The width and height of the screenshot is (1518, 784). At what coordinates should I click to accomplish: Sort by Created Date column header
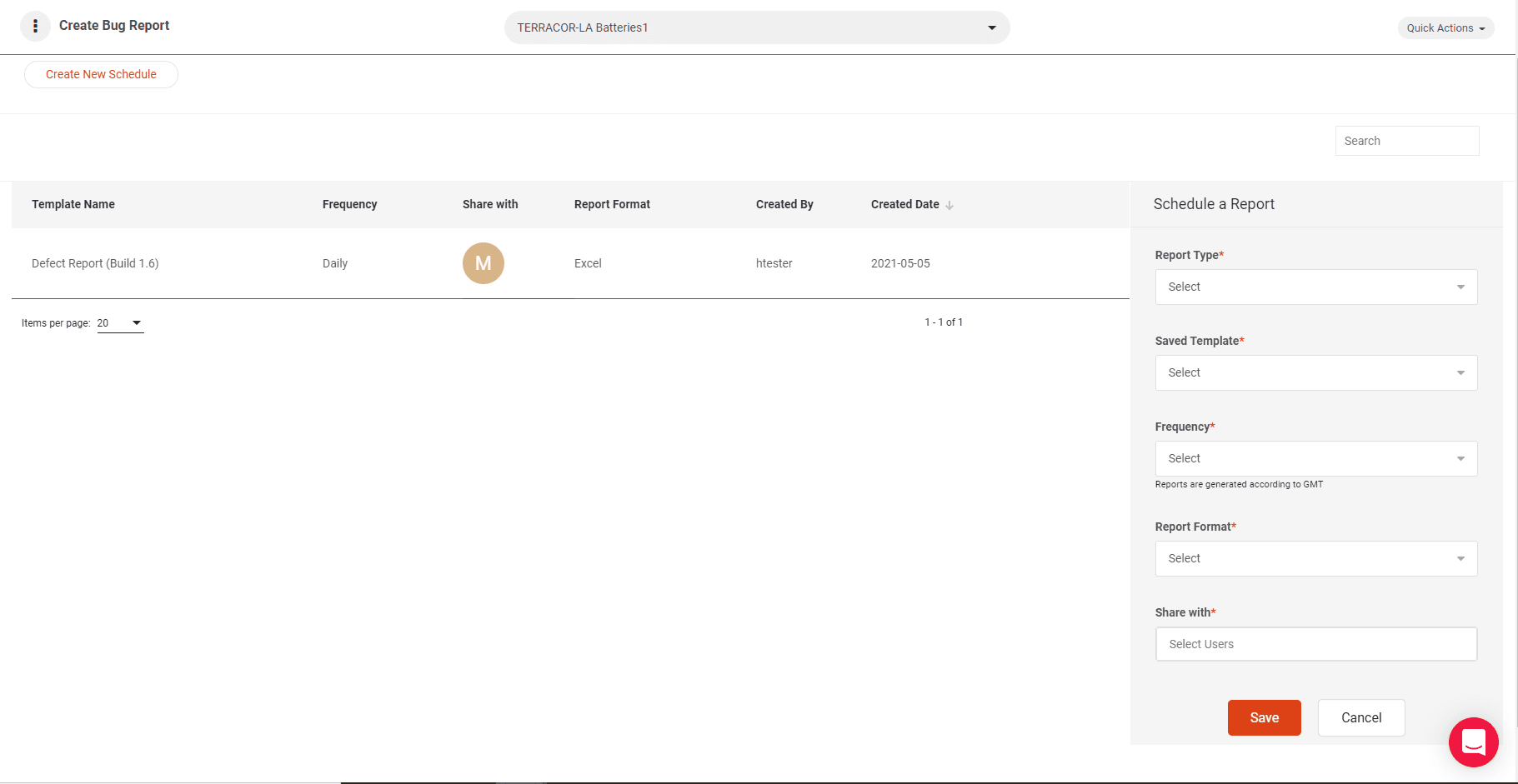pyautogui.click(x=905, y=204)
